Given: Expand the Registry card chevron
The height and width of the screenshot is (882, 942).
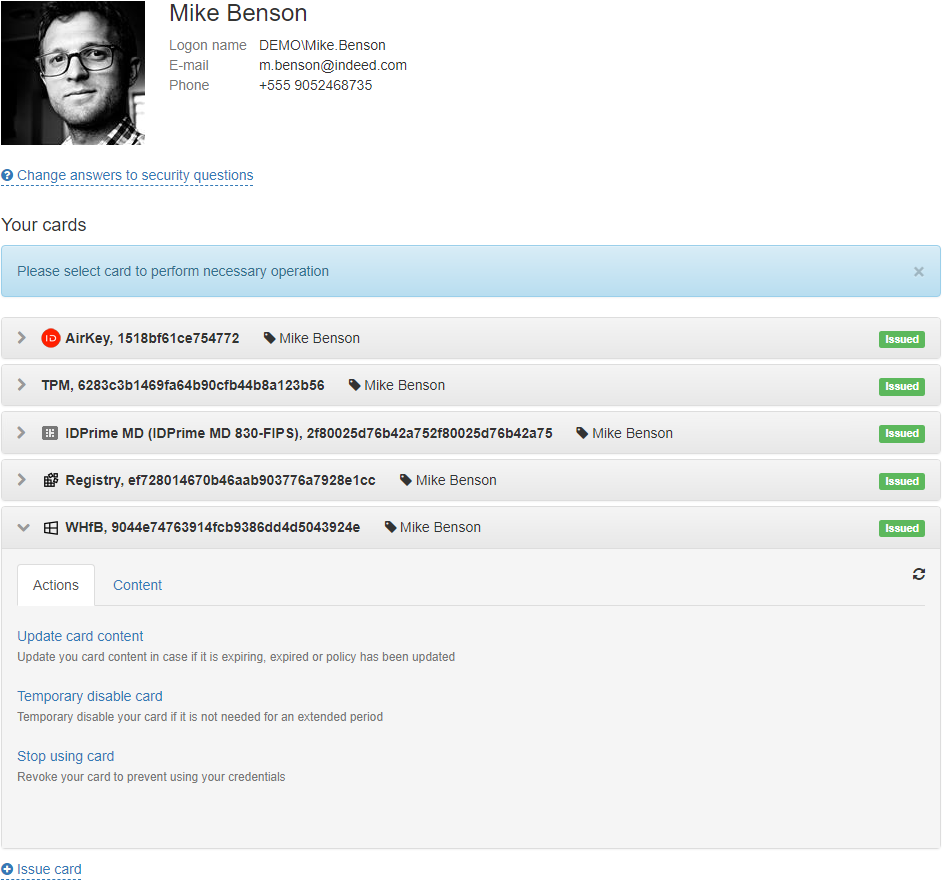Looking at the screenshot, I should coord(22,481).
